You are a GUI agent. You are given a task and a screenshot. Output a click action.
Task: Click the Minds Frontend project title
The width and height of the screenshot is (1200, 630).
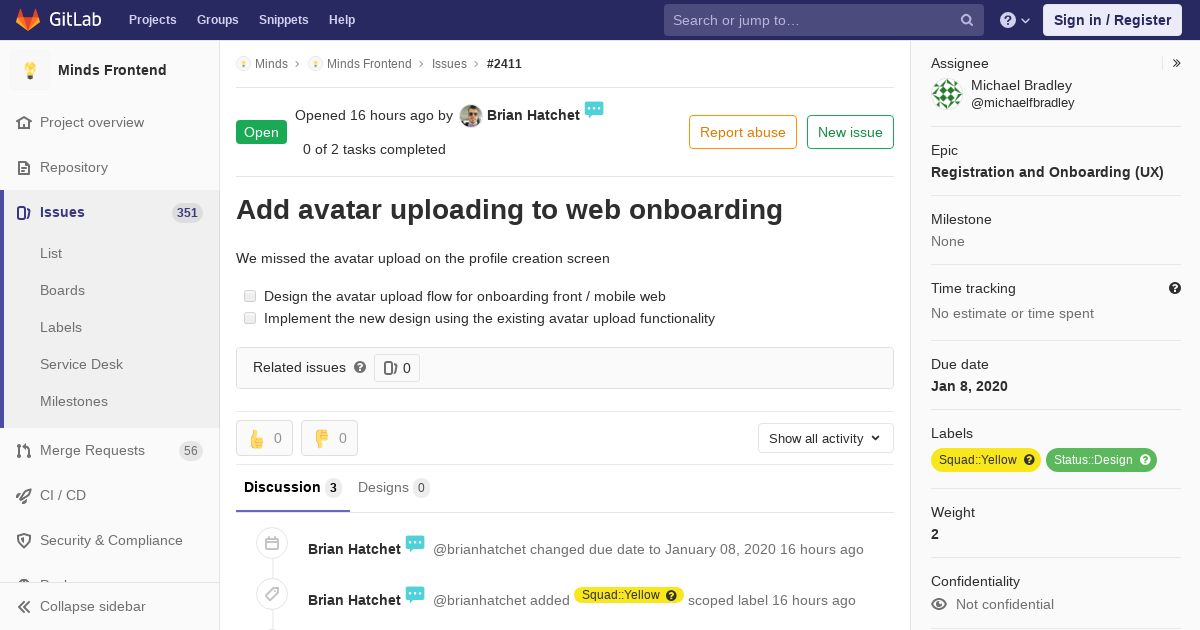pos(112,70)
